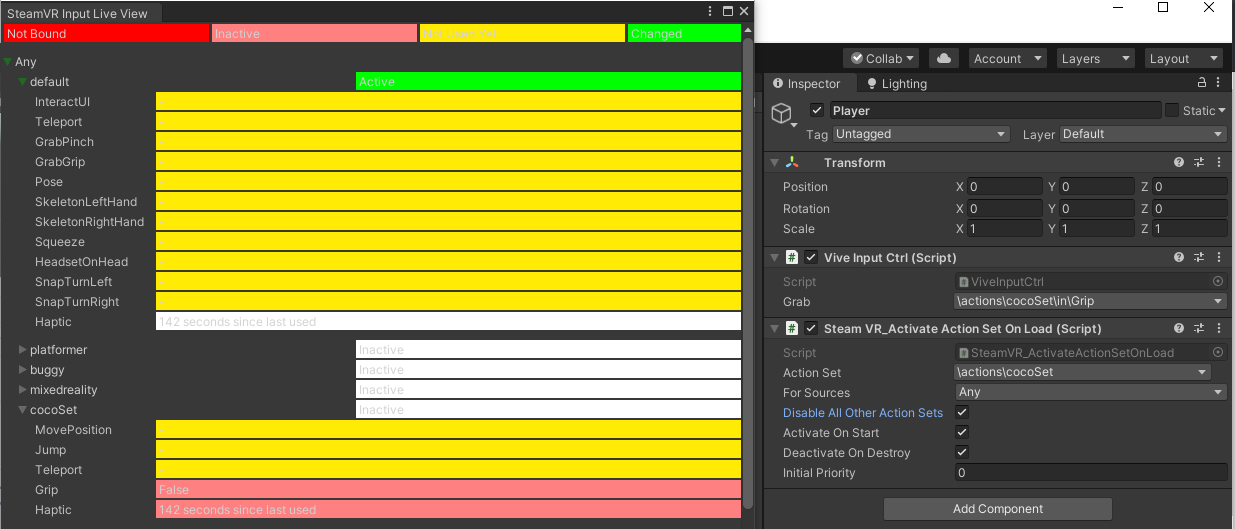
Task: Click the Add Component button
Action: click(998, 509)
